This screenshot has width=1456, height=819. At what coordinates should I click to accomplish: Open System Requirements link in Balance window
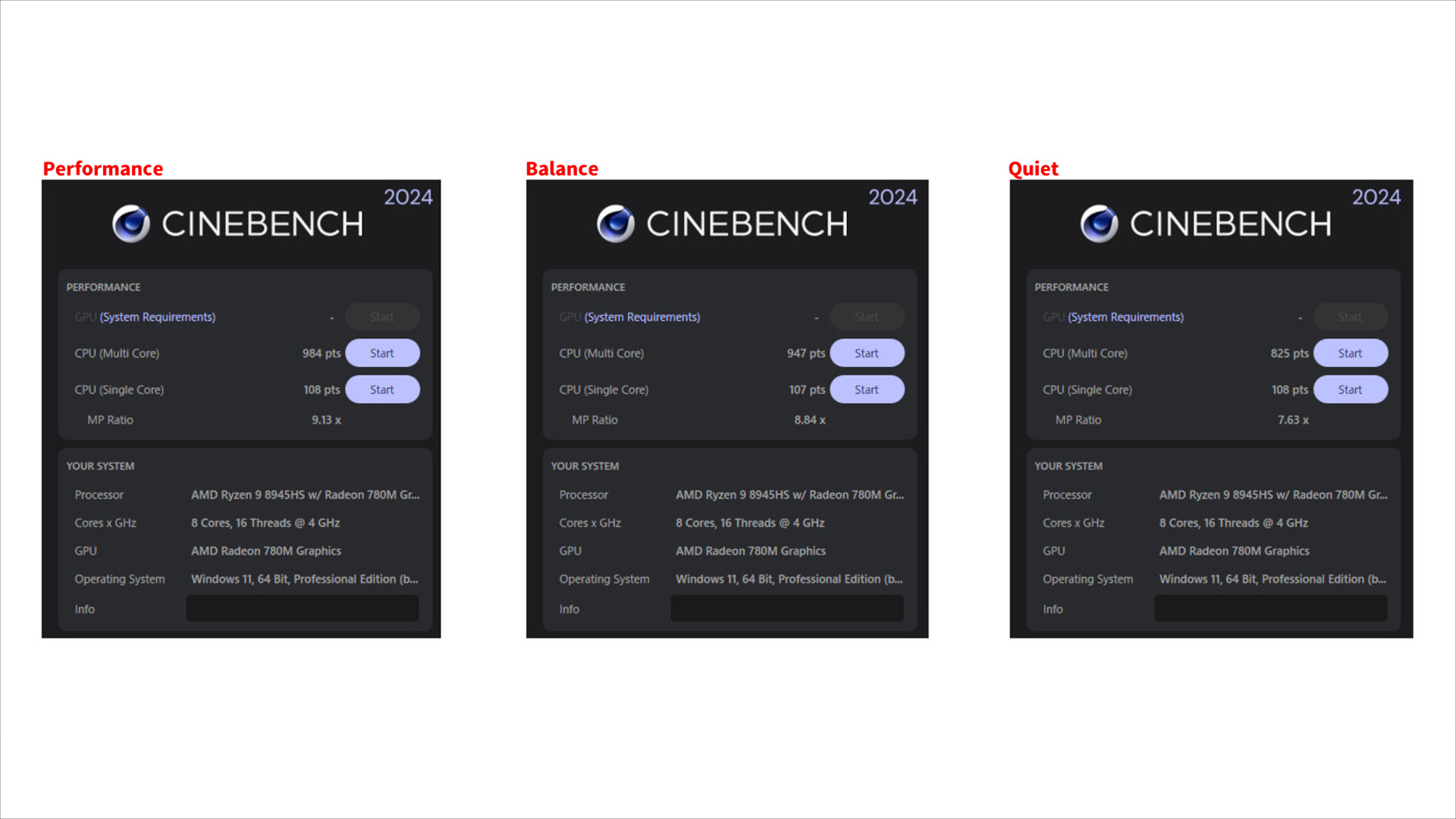point(641,317)
